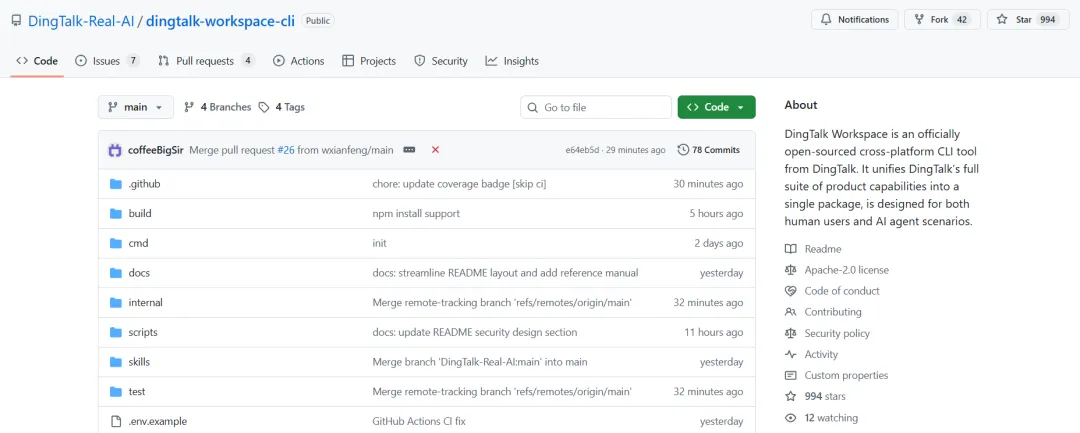1080x433 pixels.
Task: Click the folder icon for test
Action: pos(116,391)
